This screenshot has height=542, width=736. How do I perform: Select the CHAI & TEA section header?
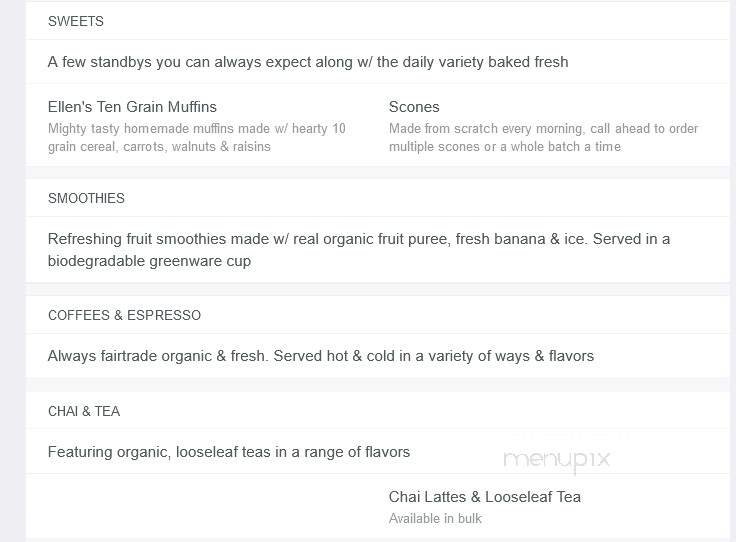[84, 411]
